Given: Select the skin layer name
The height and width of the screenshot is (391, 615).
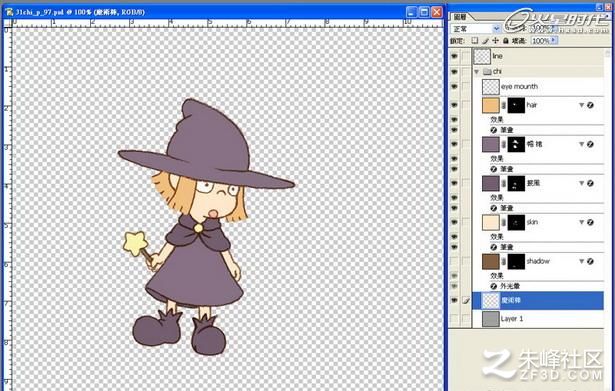Looking at the screenshot, I should tap(532, 222).
